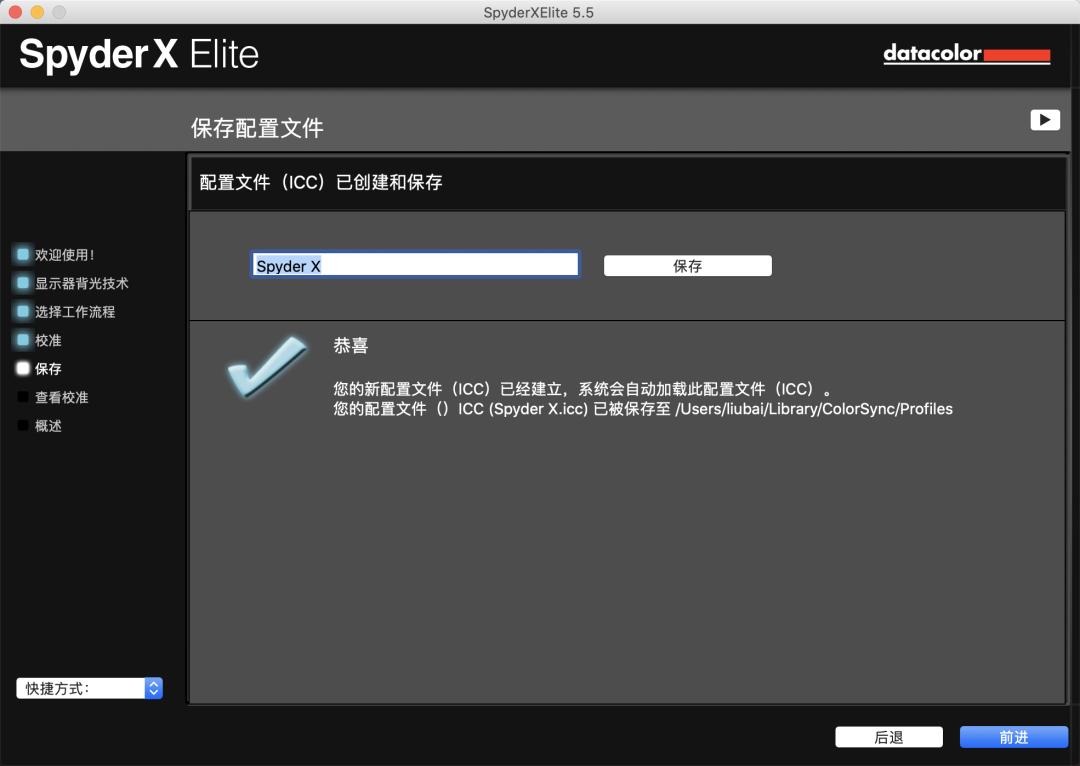
Task: Select the 校准 step indicator
Action: tap(23, 340)
